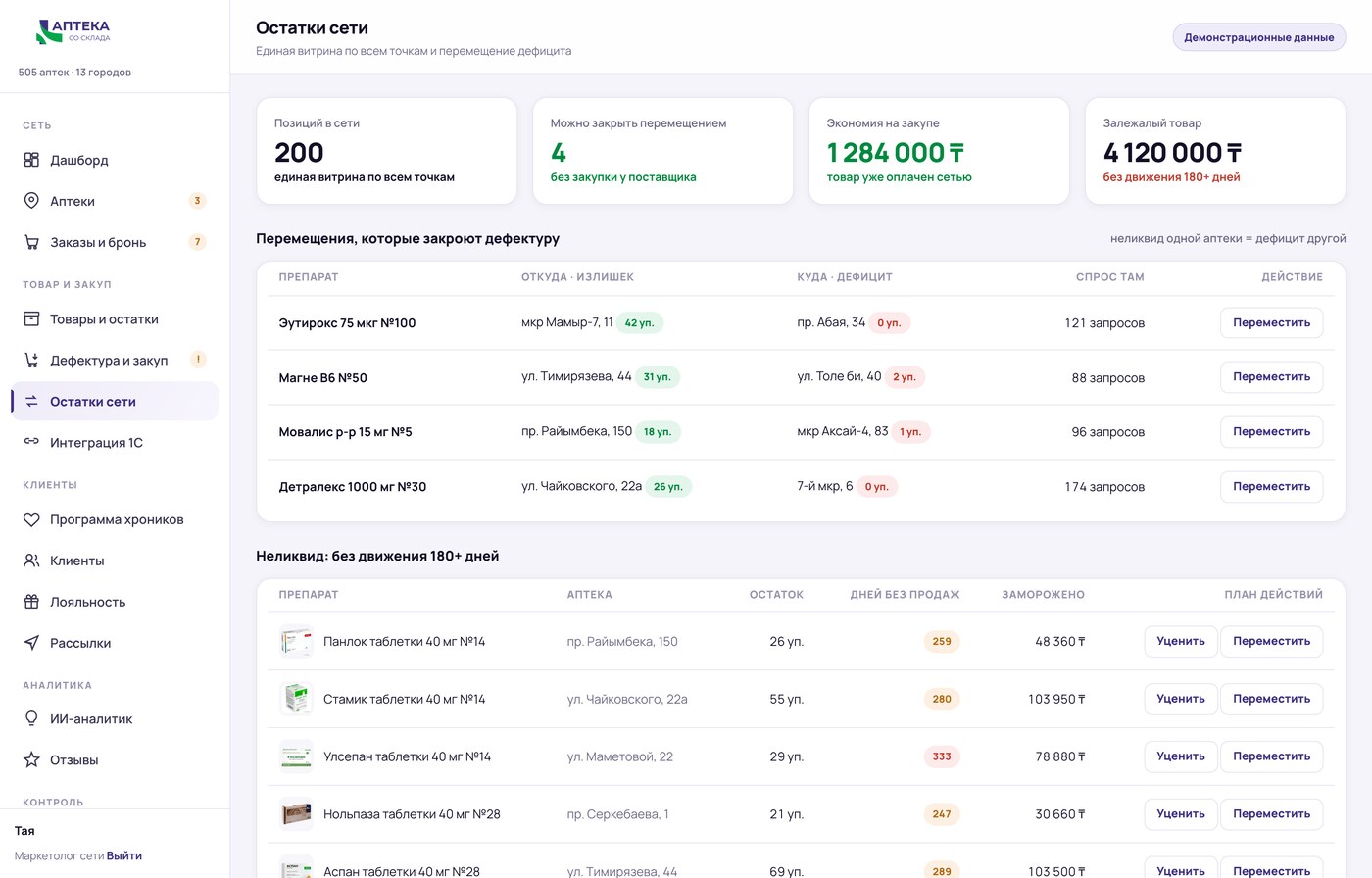Click the Интеграция 1С link icon
The height and width of the screenshot is (878, 1372).
[x=31, y=443]
